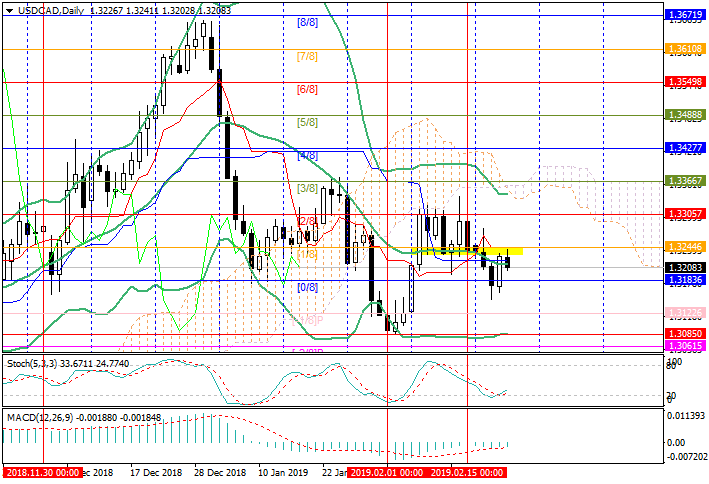Select the current price tag 1.32083
The image size is (709, 484).
pos(686,269)
